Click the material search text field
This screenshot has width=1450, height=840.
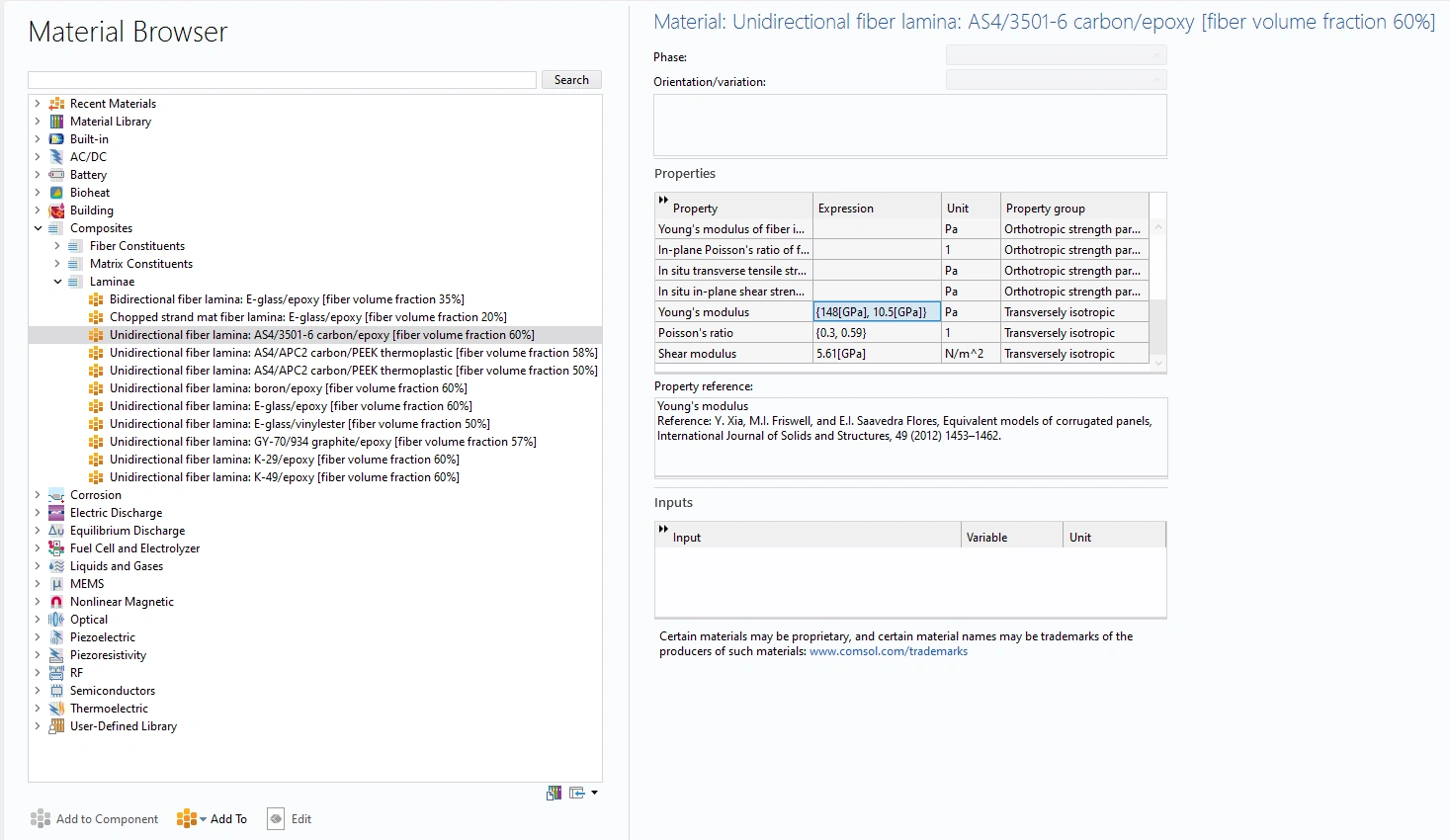[282, 80]
